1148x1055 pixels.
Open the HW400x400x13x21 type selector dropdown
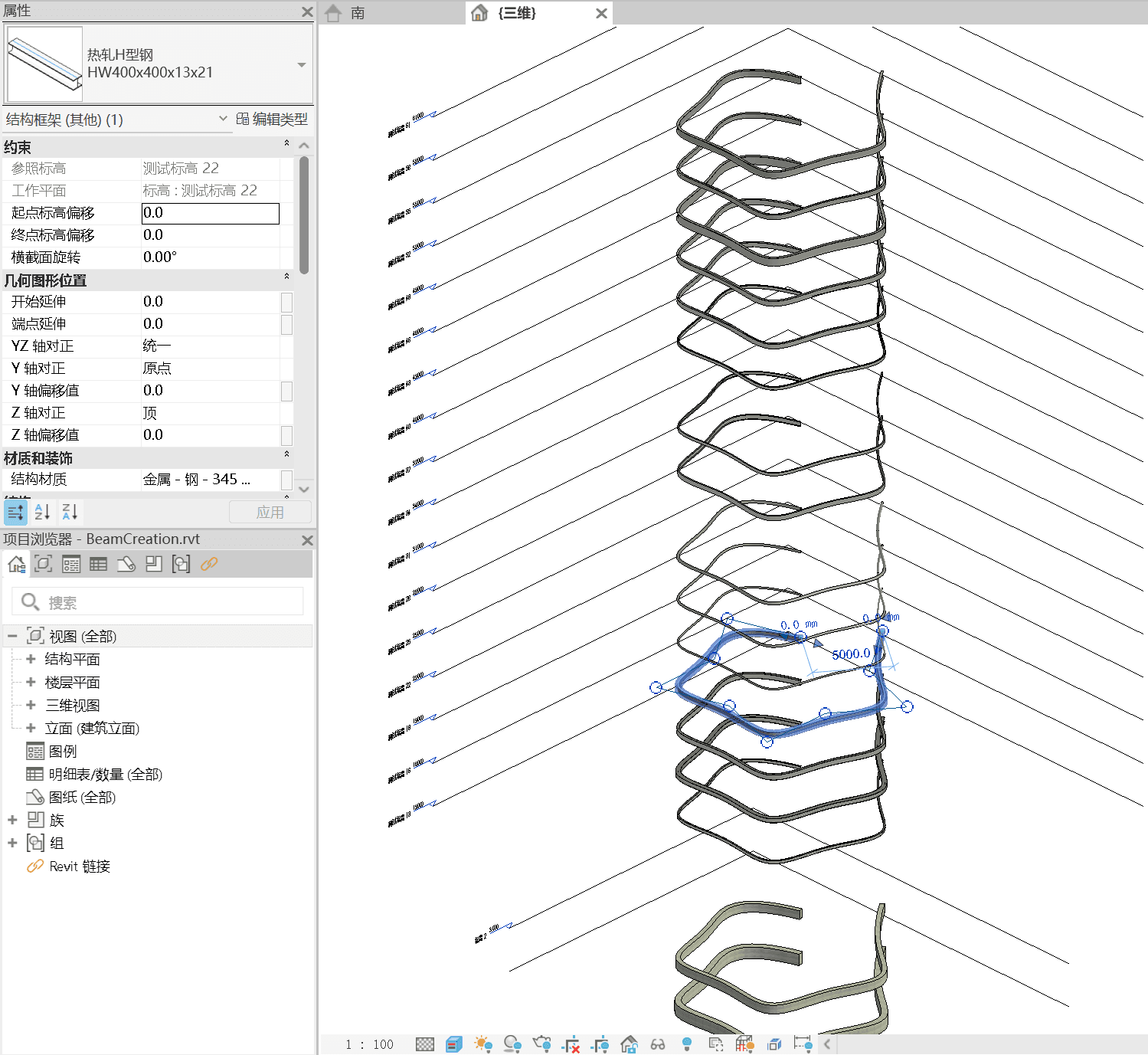pyautogui.click(x=300, y=64)
